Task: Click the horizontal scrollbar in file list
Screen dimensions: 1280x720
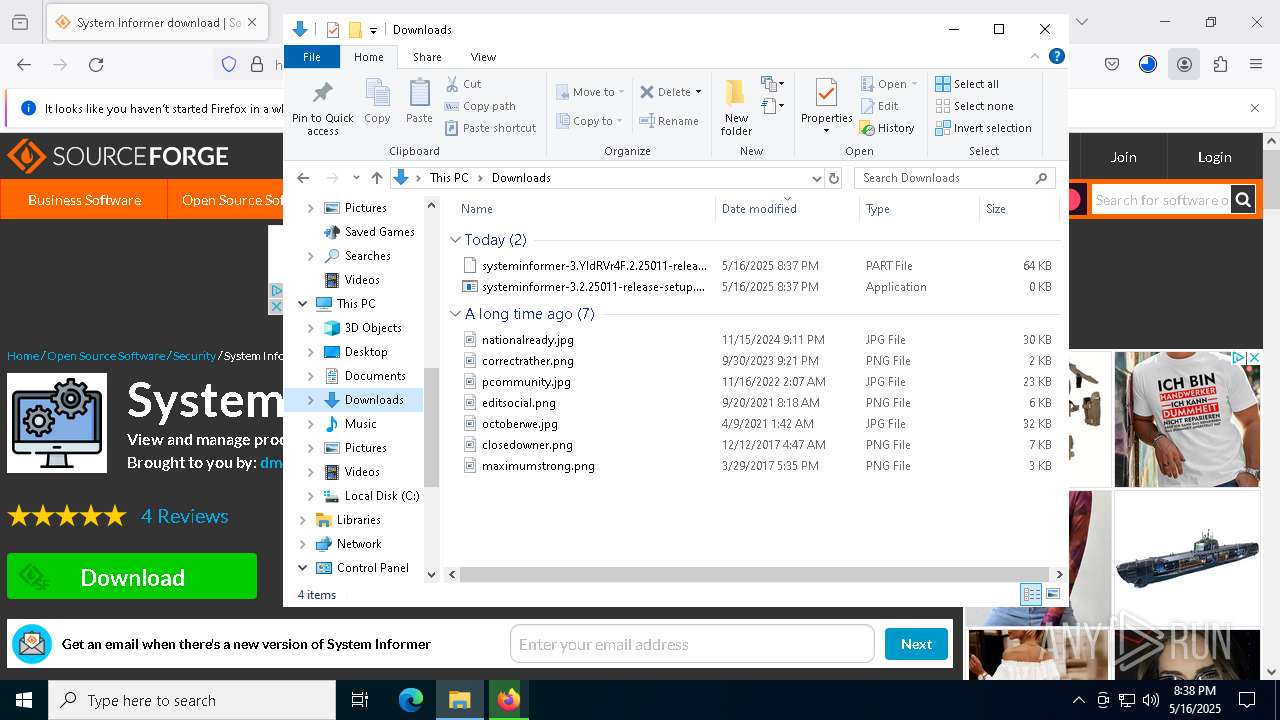Action: pos(754,574)
